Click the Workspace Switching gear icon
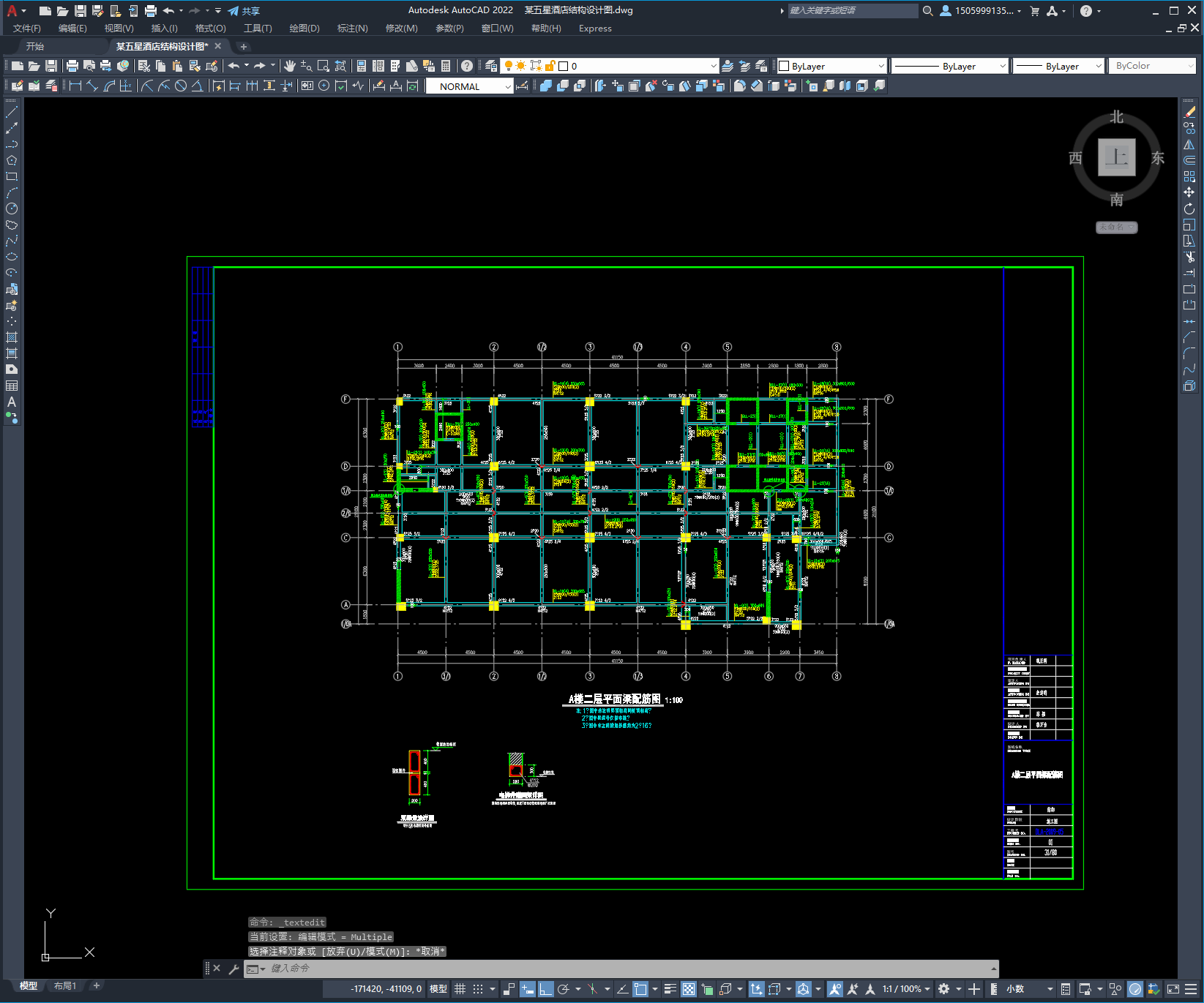 point(944,989)
